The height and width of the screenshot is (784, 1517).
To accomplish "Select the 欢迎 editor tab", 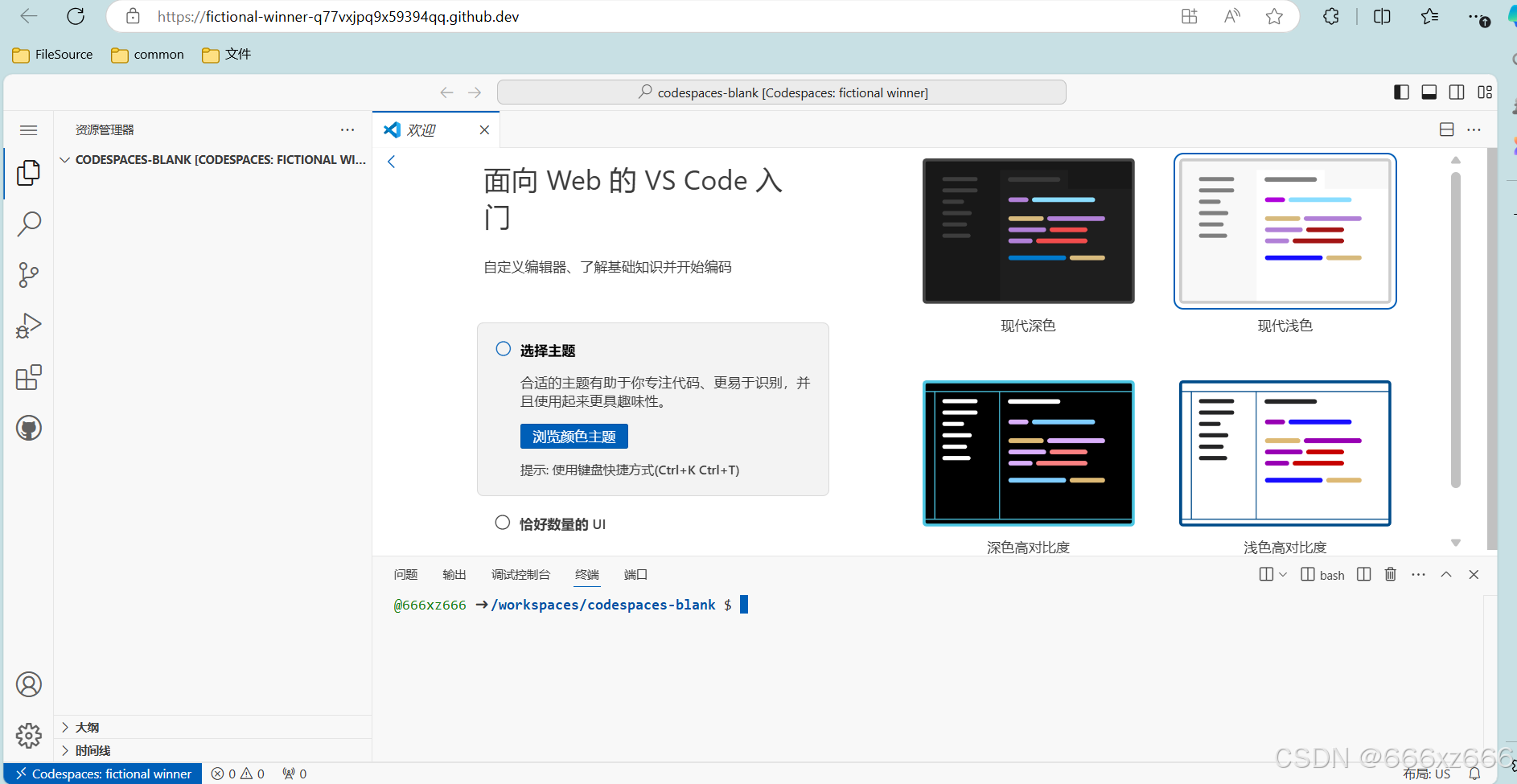I will (x=436, y=129).
